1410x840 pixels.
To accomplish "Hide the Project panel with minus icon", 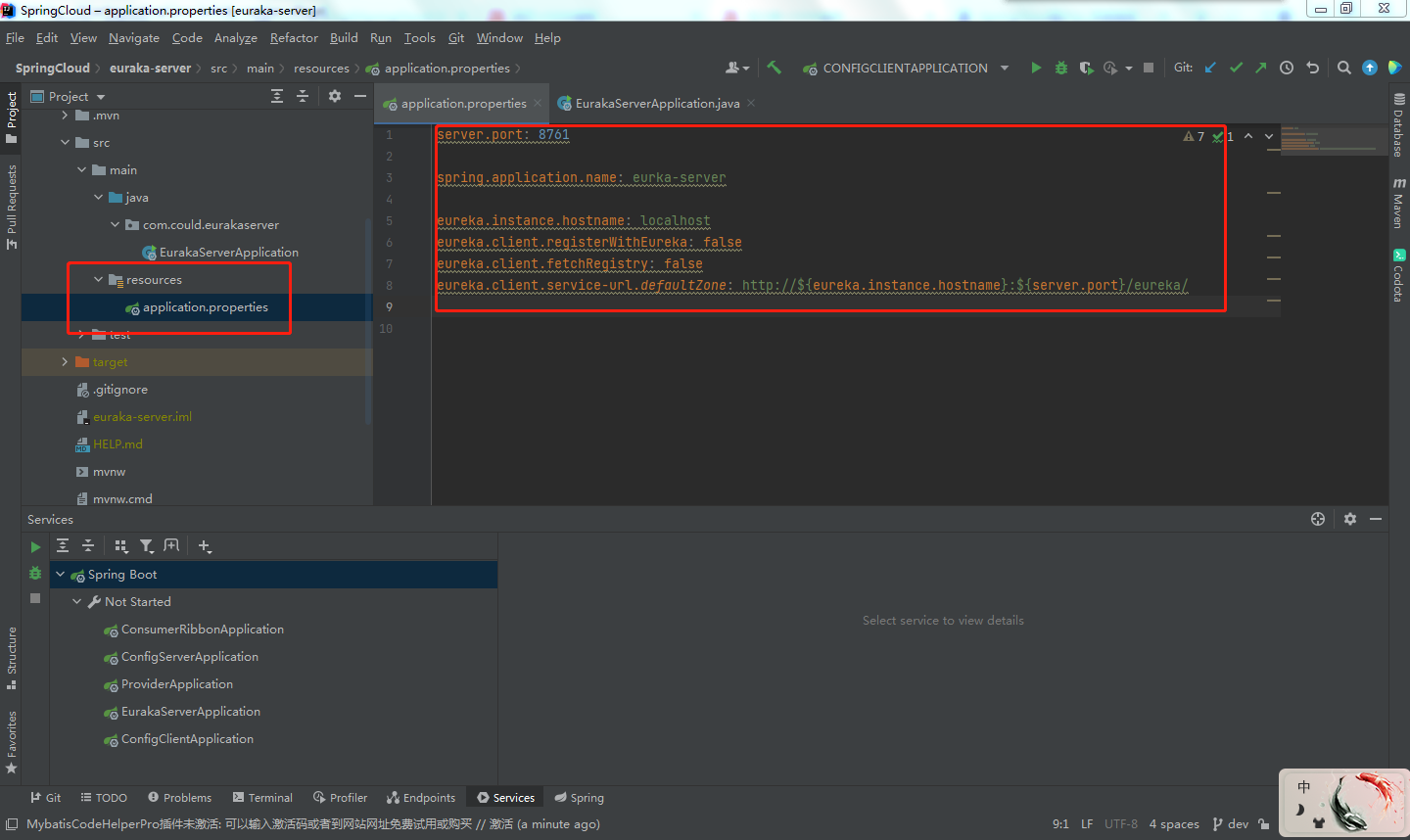I will point(360,96).
